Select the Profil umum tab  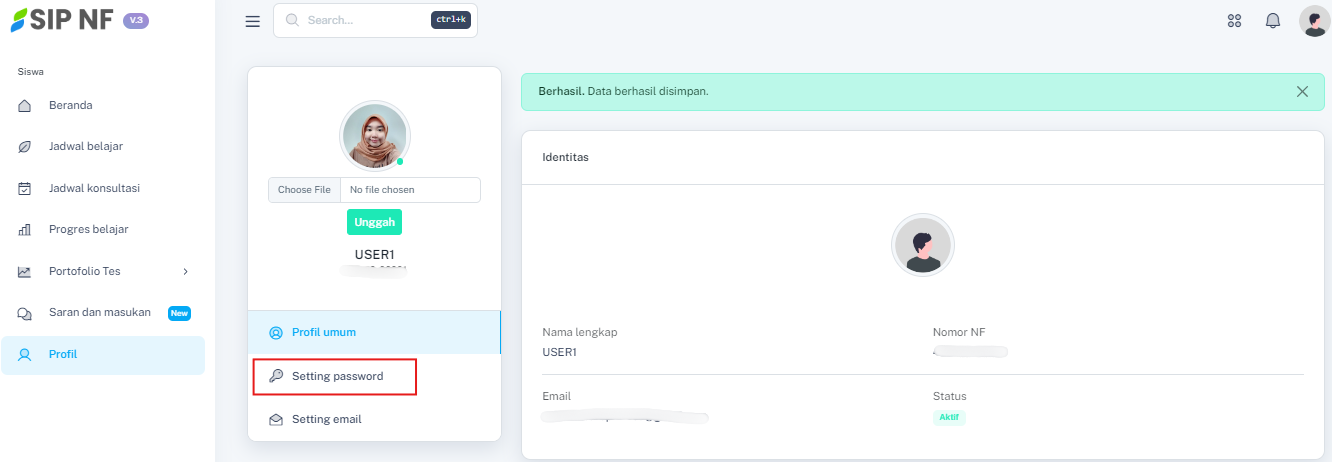click(323, 332)
